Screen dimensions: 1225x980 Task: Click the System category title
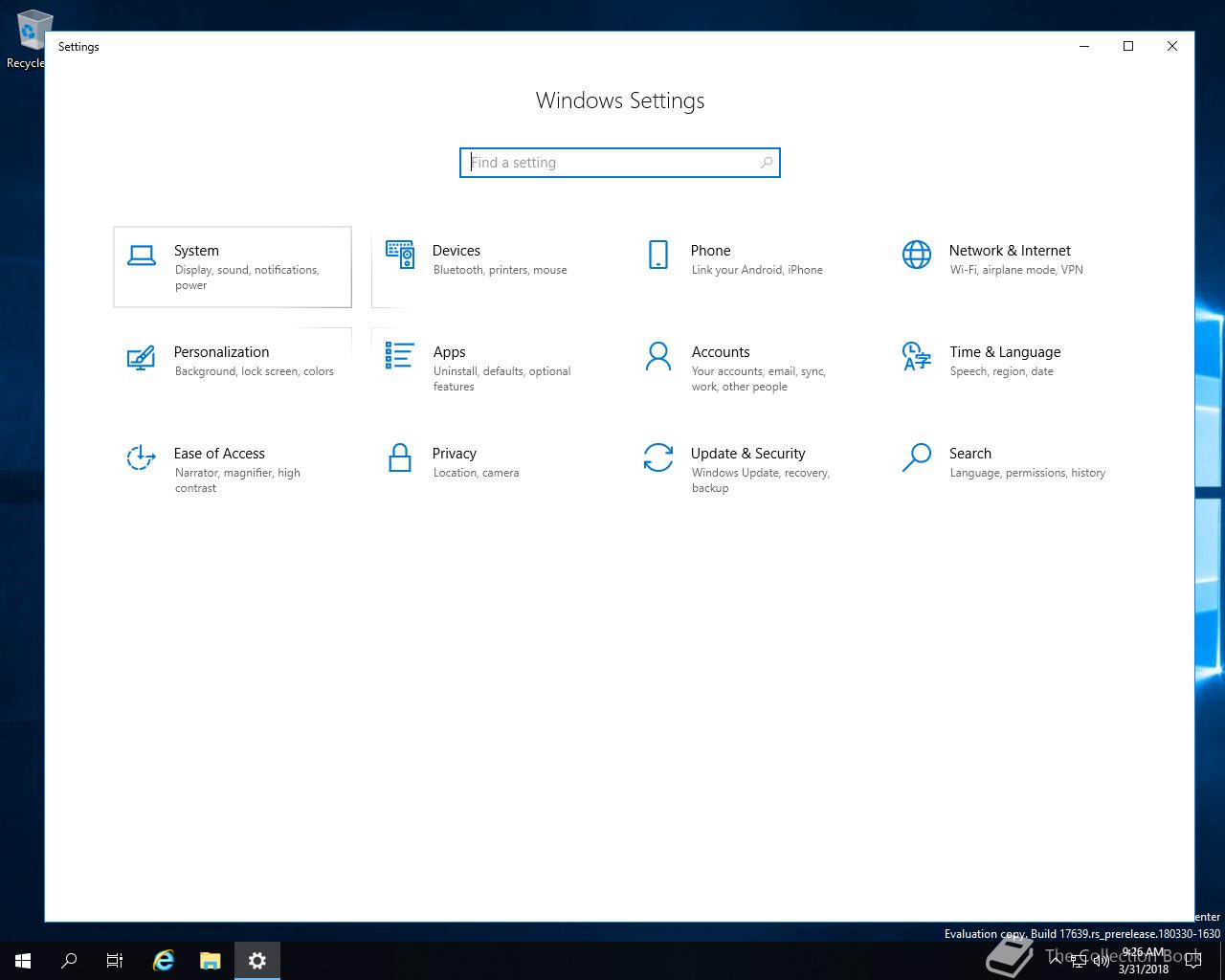[196, 251]
